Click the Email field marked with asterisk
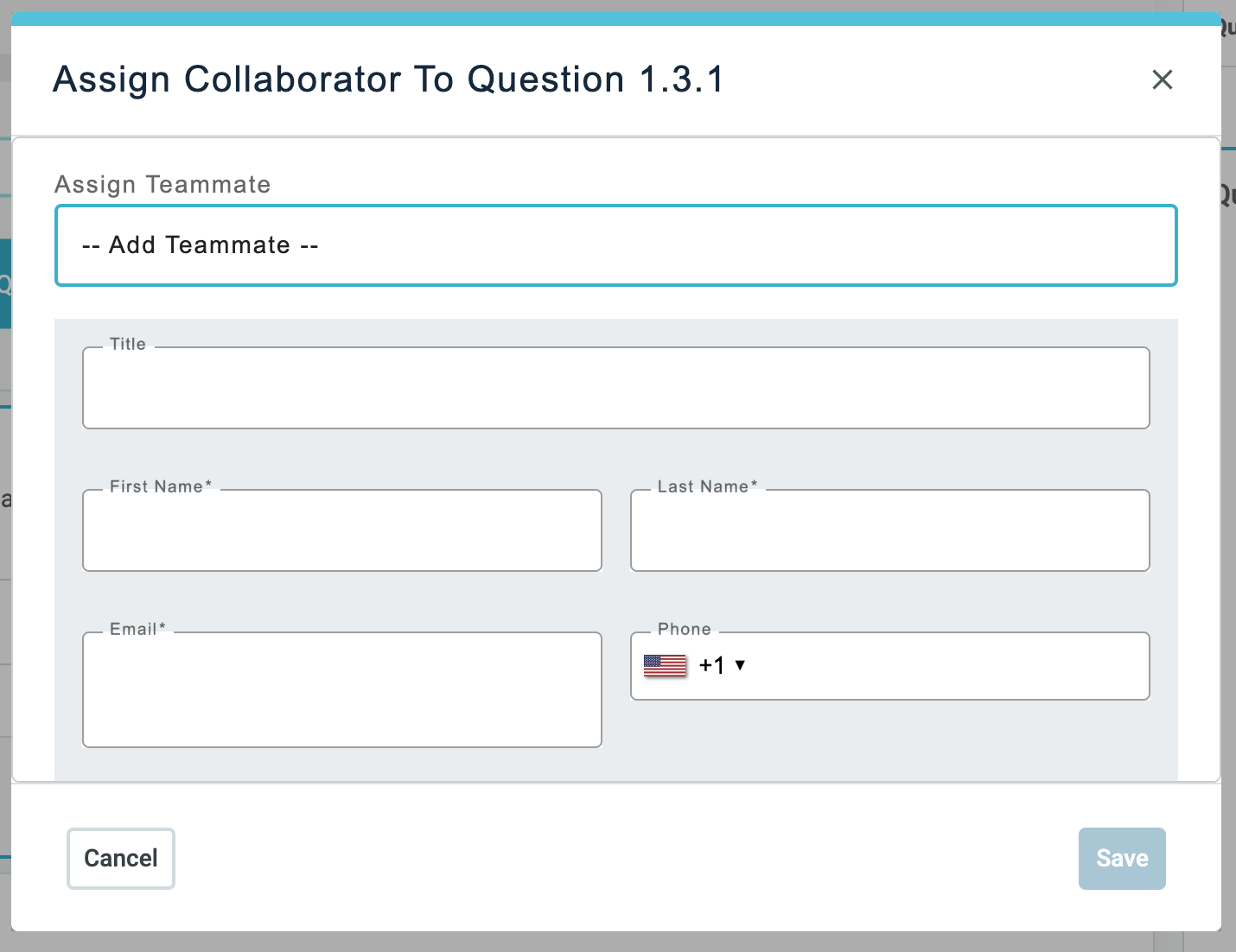 (341, 689)
